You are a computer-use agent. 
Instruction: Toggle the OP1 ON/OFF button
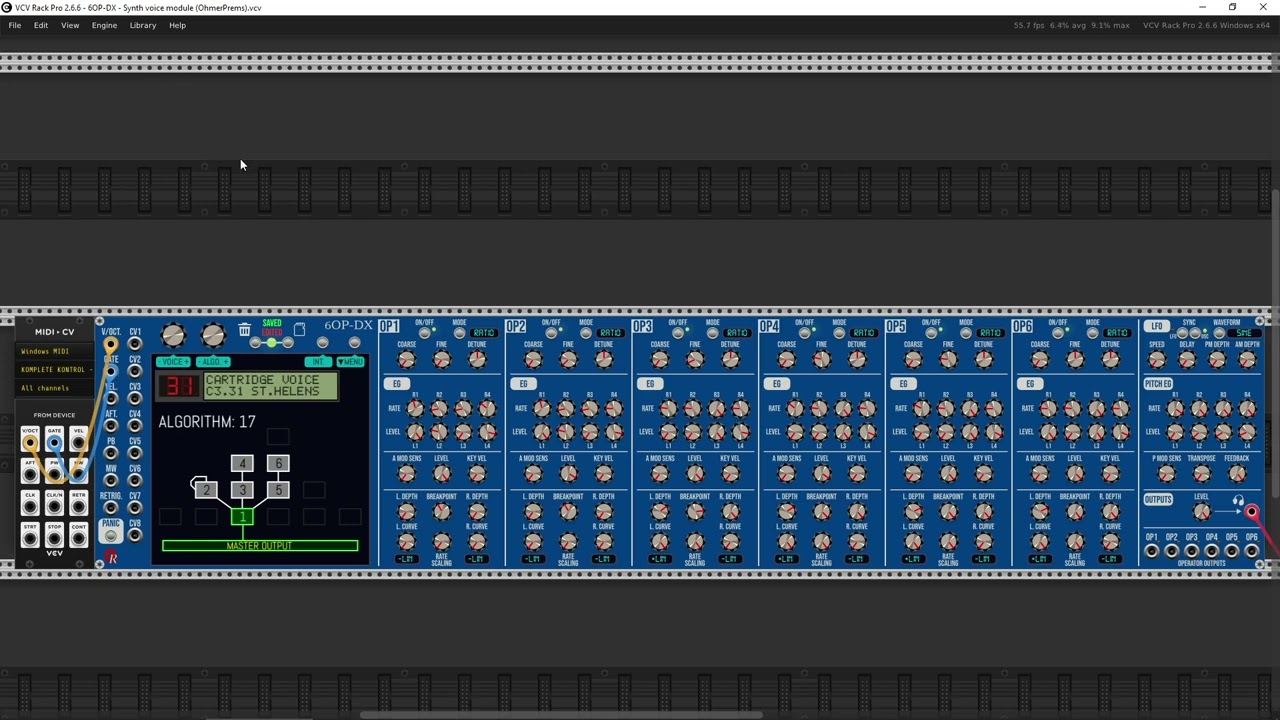(425, 333)
